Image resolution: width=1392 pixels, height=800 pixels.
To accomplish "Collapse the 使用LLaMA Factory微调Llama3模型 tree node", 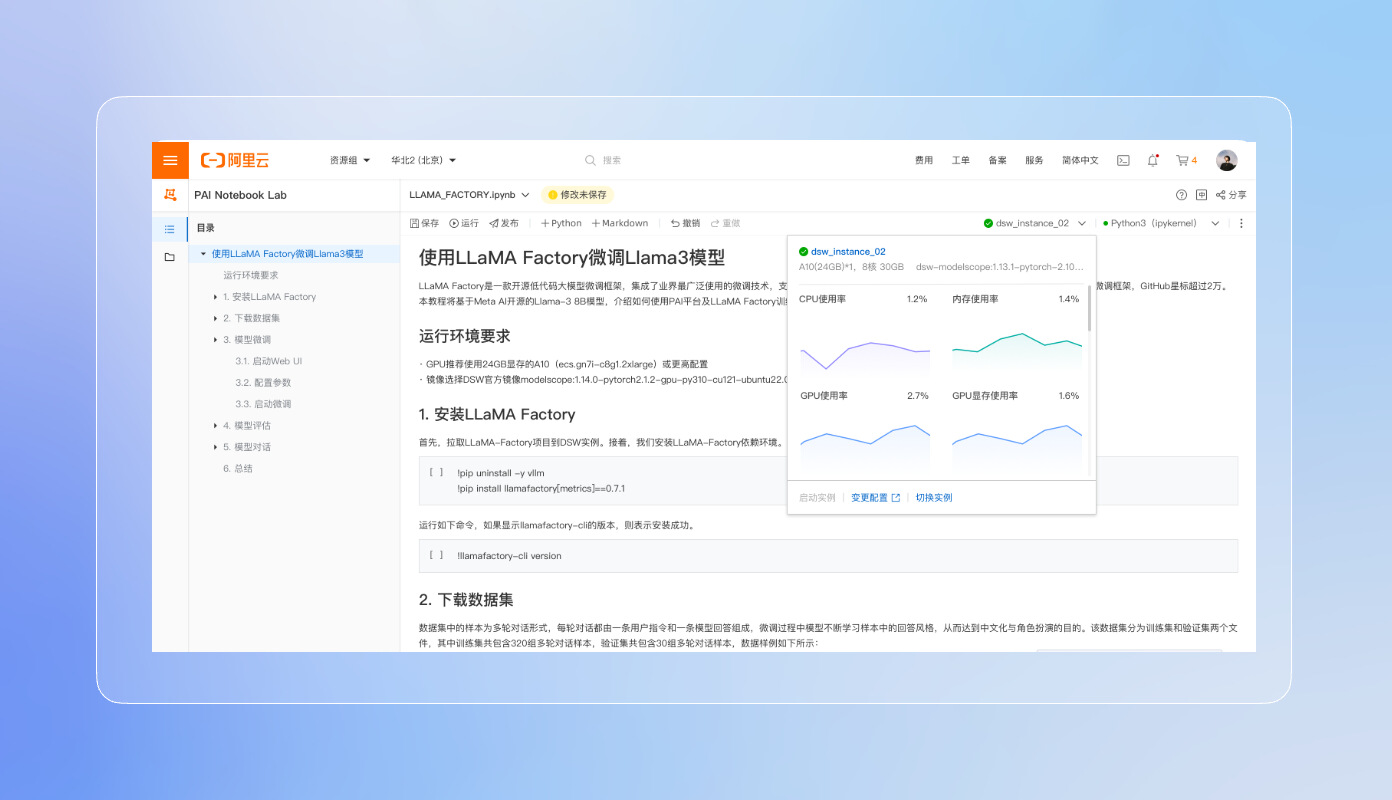I will (203, 254).
